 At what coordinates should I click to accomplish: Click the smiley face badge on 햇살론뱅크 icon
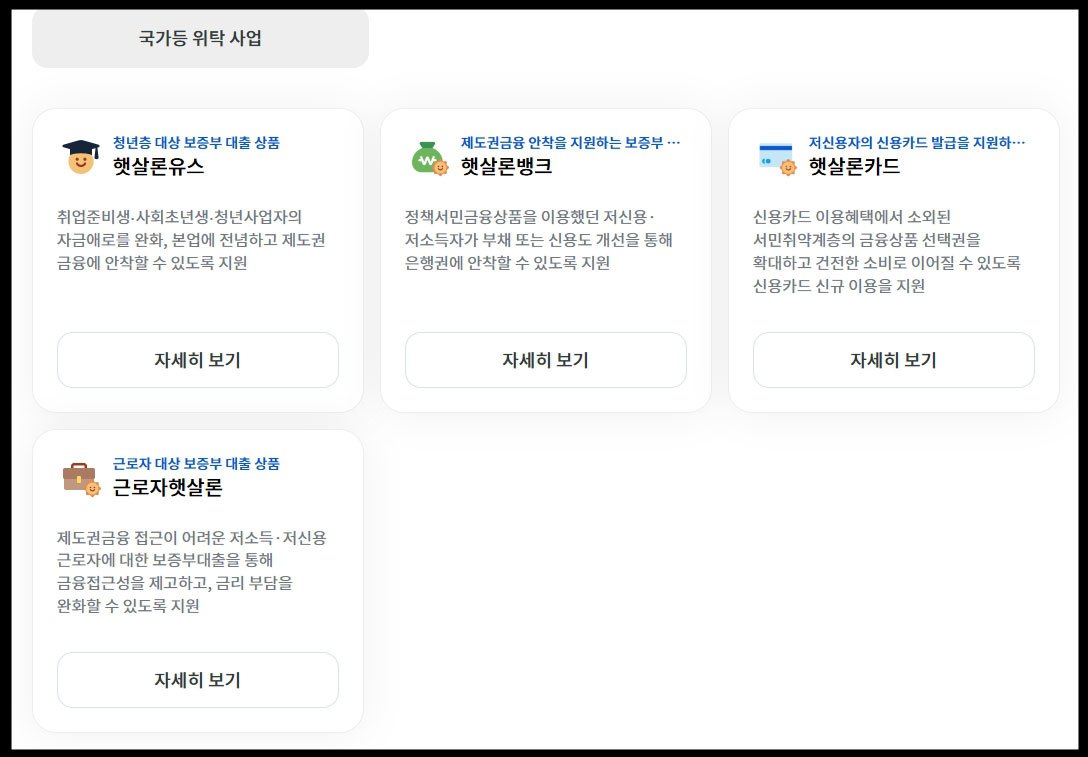tap(440, 166)
